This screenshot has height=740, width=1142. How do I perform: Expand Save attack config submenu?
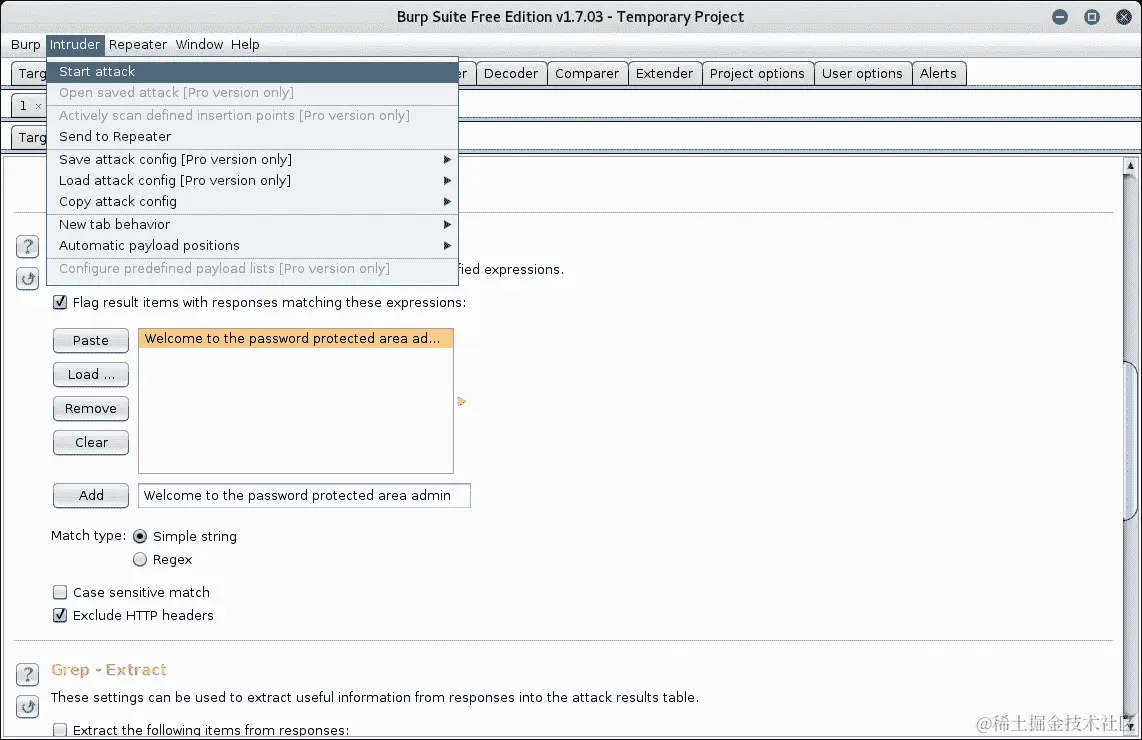point(252,160)
